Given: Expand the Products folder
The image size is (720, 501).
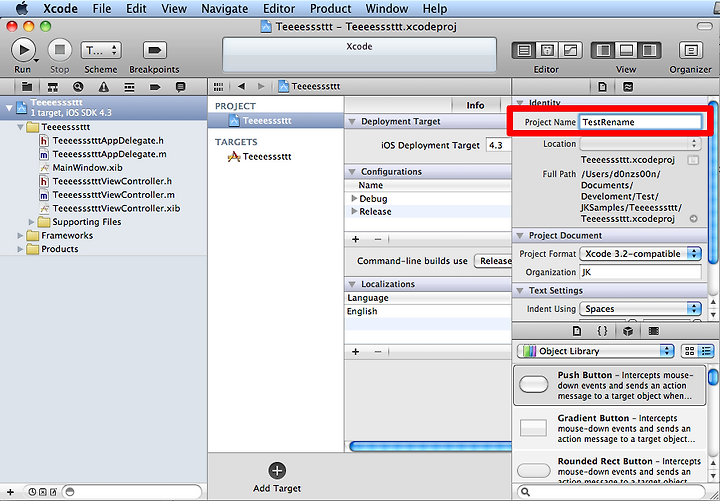Looking at the screenshot, I should click(20, 249).
